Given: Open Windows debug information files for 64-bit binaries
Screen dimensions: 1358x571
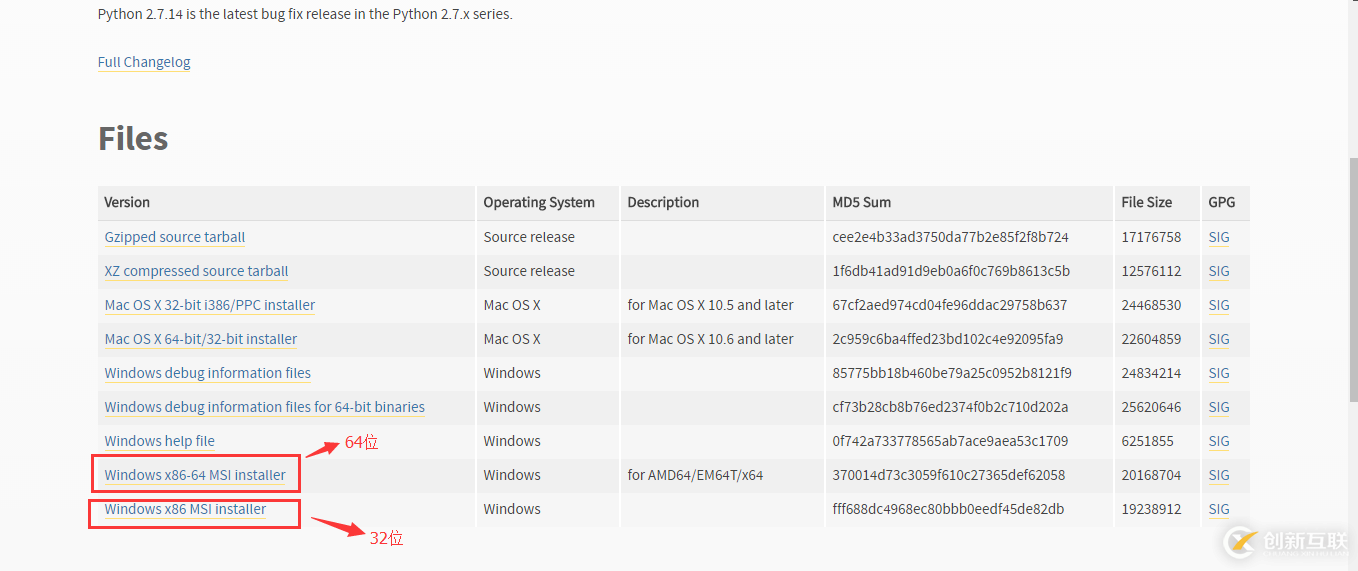Looking at the screenshot, I should (x=265, y=407).
